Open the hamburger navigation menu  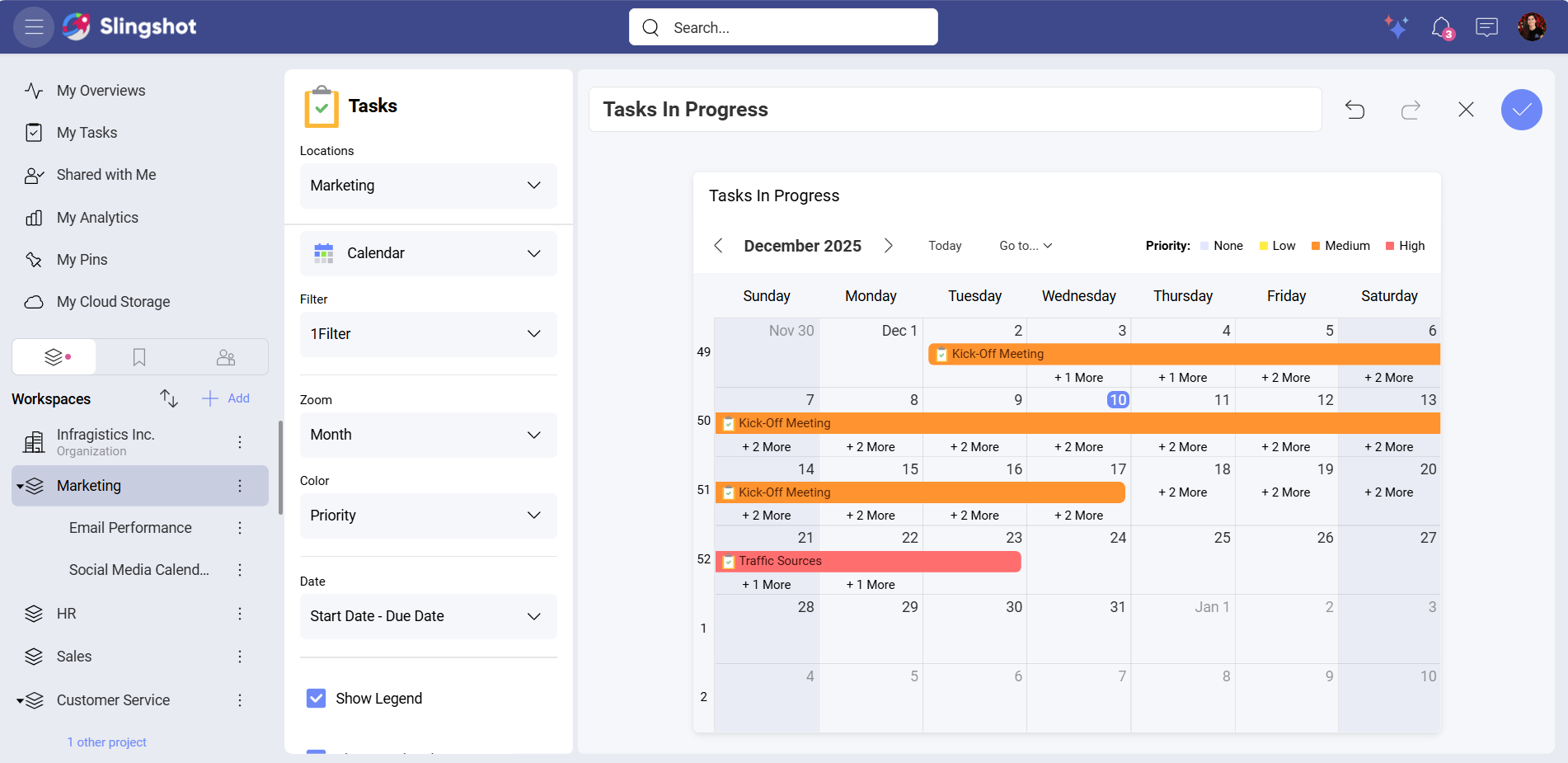33,26
